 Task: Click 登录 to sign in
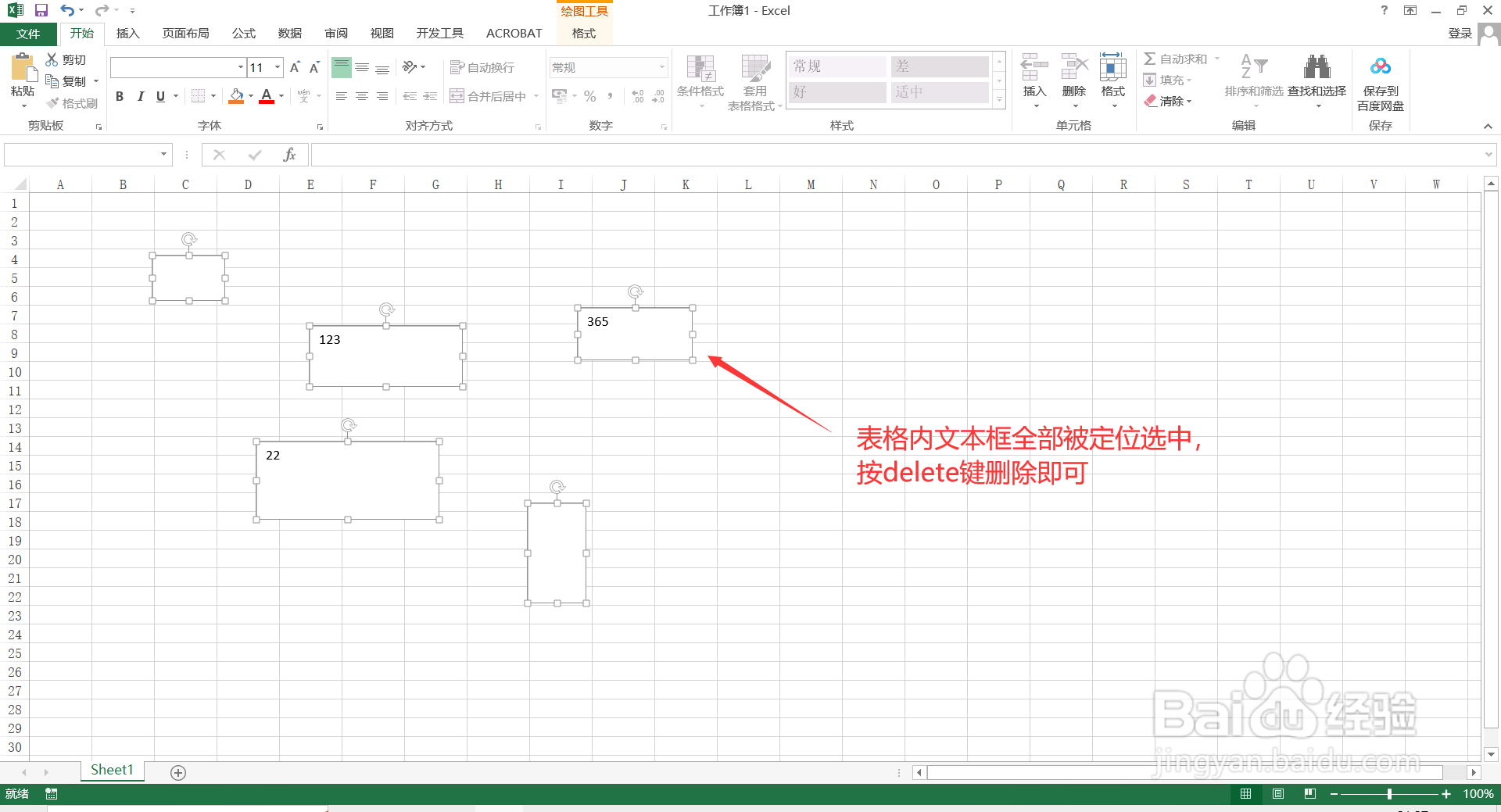click(x=1460, y=34)
